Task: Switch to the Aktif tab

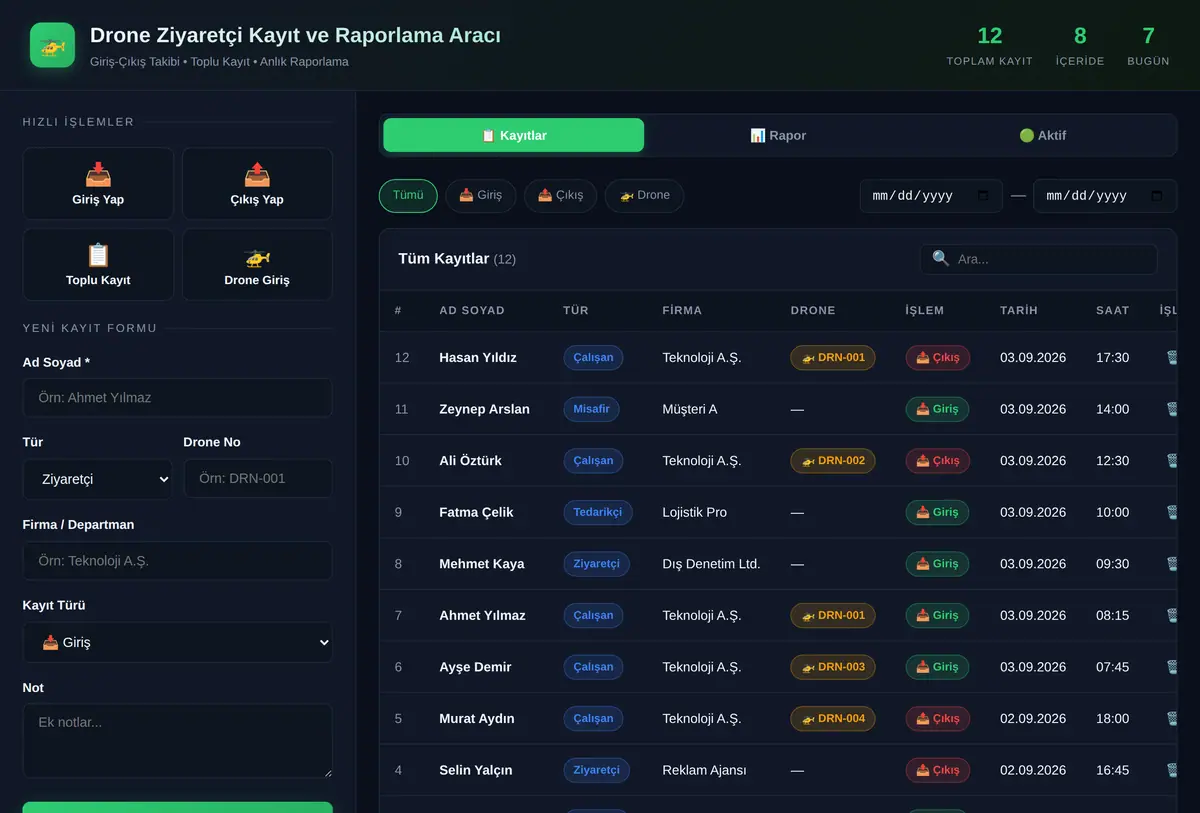Action: click(1042, 135)
